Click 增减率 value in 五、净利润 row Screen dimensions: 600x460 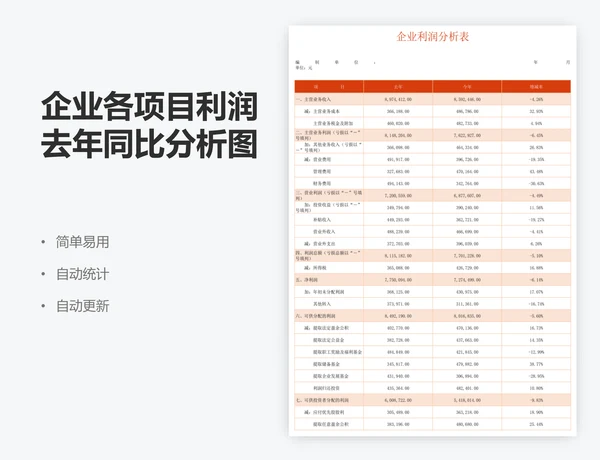536,280
